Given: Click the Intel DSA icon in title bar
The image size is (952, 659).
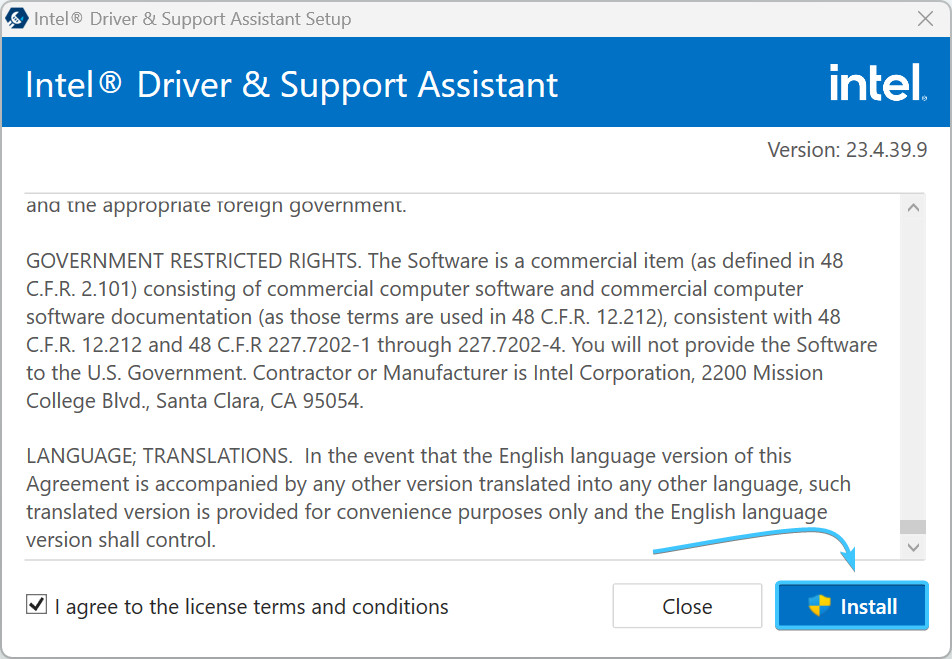Looking at the screenshot, I should click(17, 19).
